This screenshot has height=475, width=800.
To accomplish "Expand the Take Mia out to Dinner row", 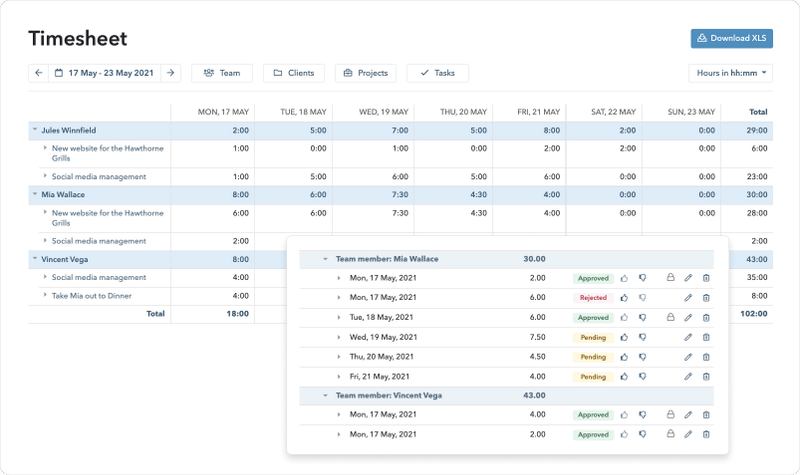I will pyautogui.click(x=45, y=295).
